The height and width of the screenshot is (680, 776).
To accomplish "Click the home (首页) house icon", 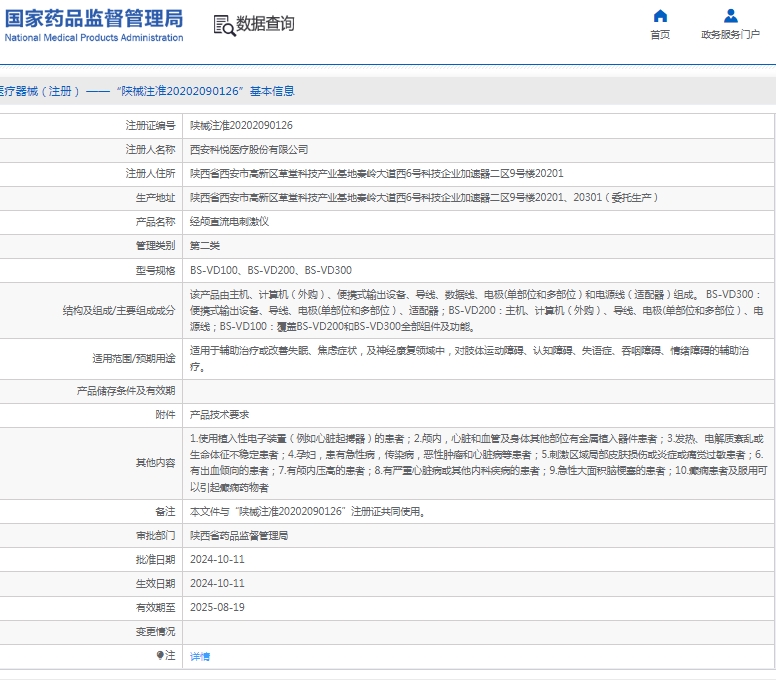I will (x=660, y=16).
